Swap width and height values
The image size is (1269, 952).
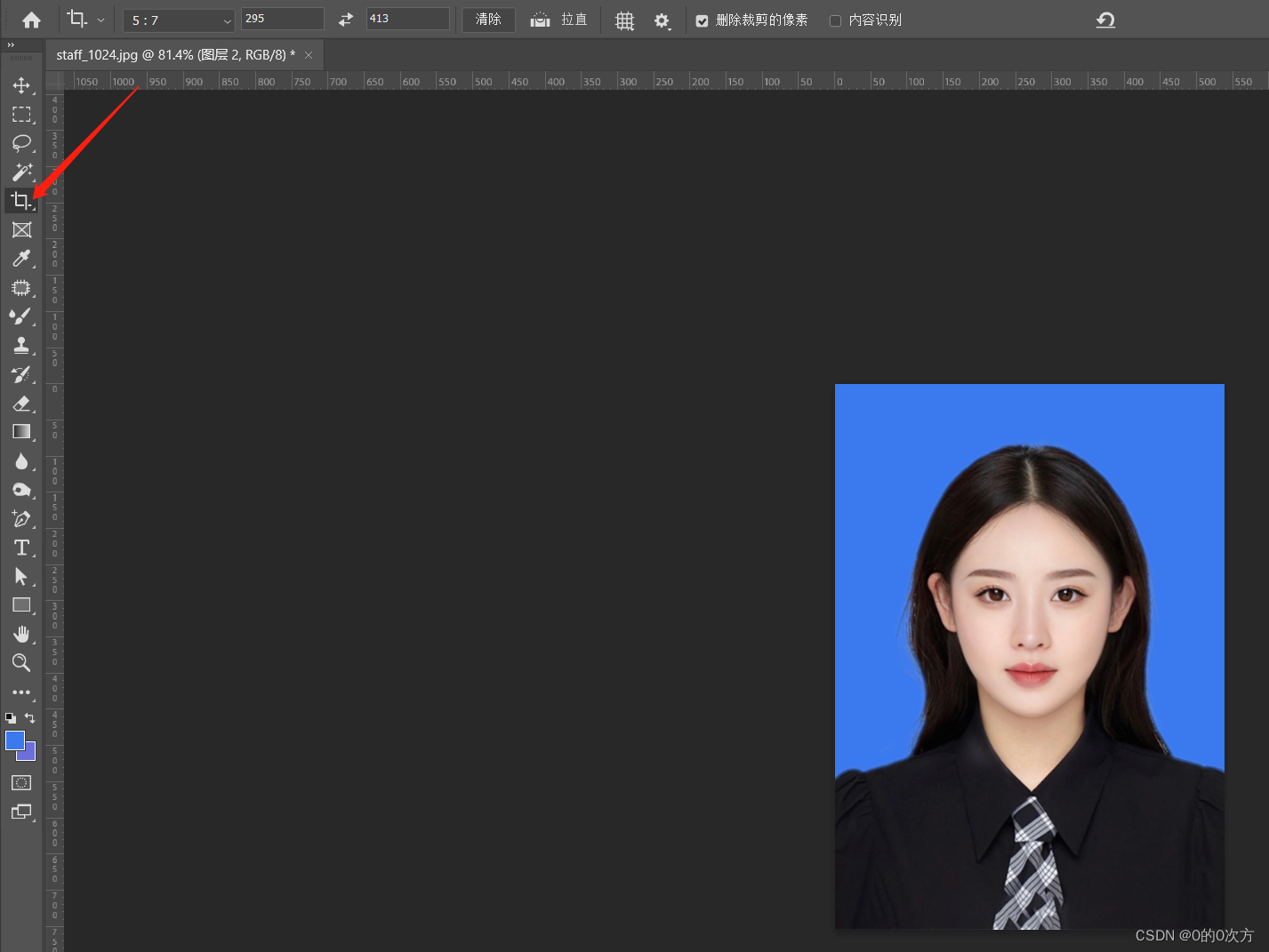click(x=346, y=20)
